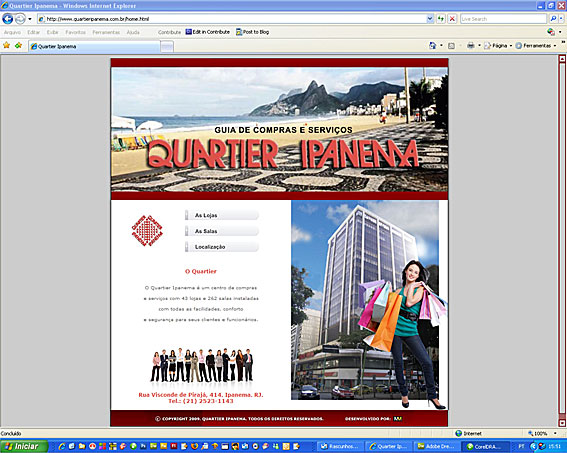Click the Contribute toolbar label
This screenshot has width=567, height=453.
[x=169, y=32]
